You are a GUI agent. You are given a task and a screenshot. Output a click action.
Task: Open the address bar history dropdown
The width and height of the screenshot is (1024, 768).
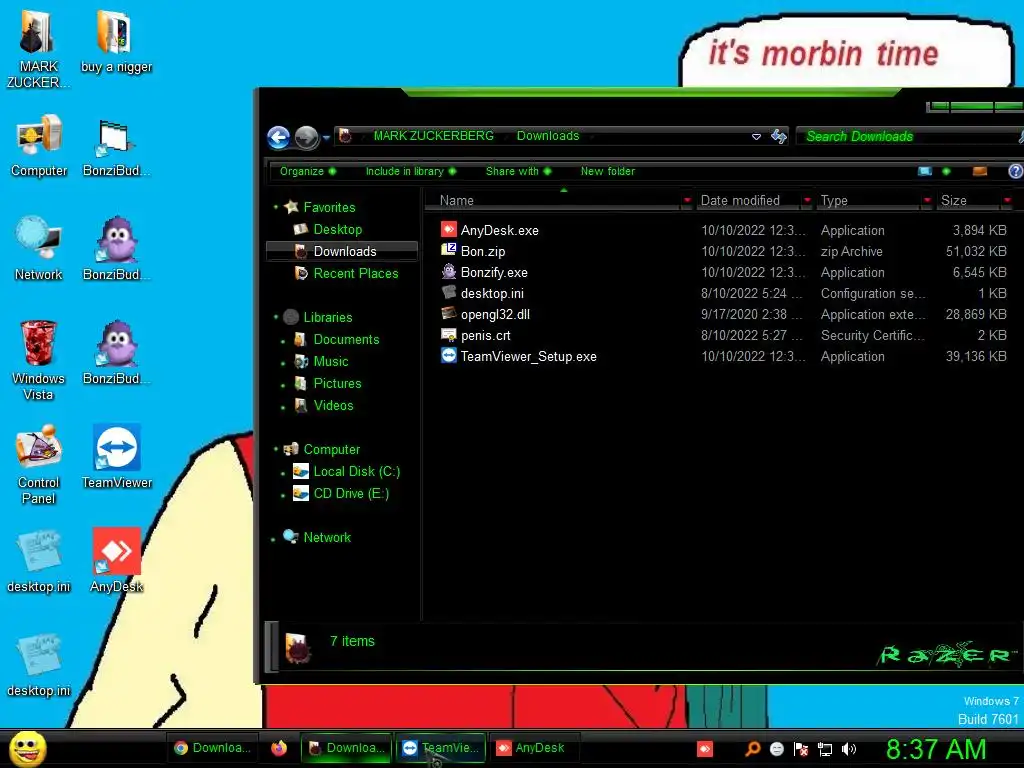(x=756, y=136)
